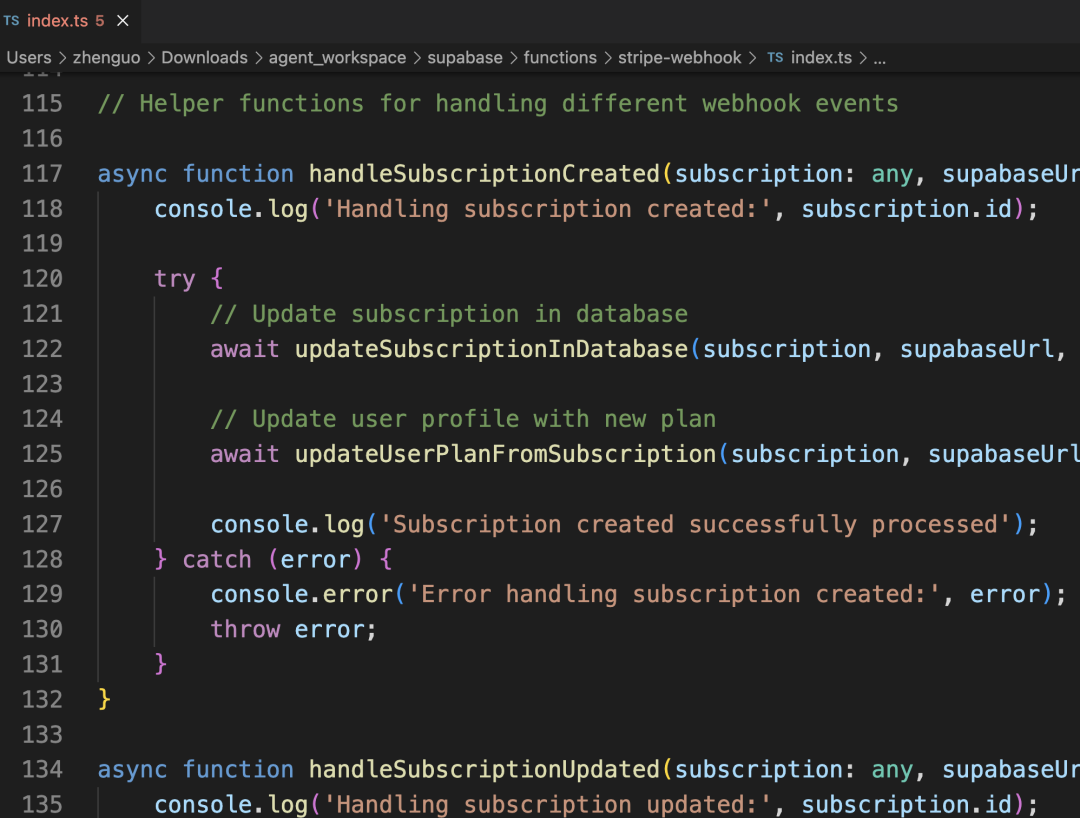Screen dimensions: 1080x818
Task: Click the updateSubscriptionInDatabase call
Action: point(492,349)
